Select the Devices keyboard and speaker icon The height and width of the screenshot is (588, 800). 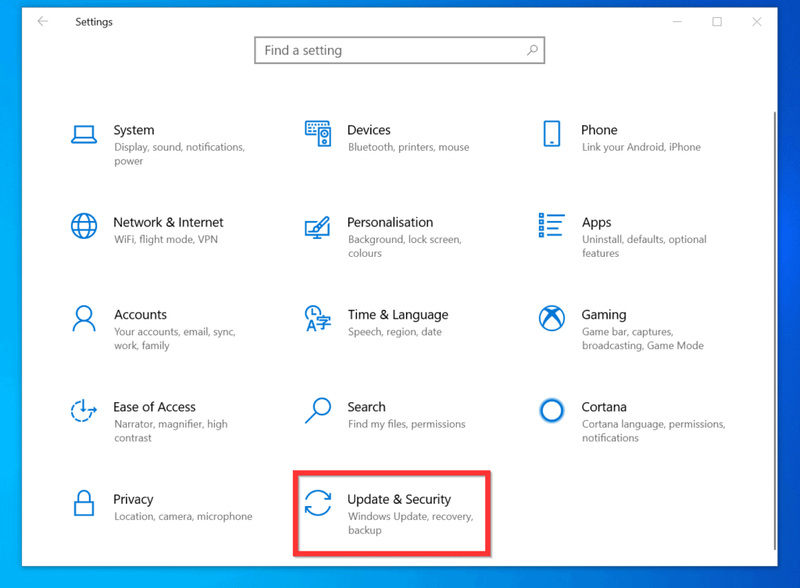[318, 134]
